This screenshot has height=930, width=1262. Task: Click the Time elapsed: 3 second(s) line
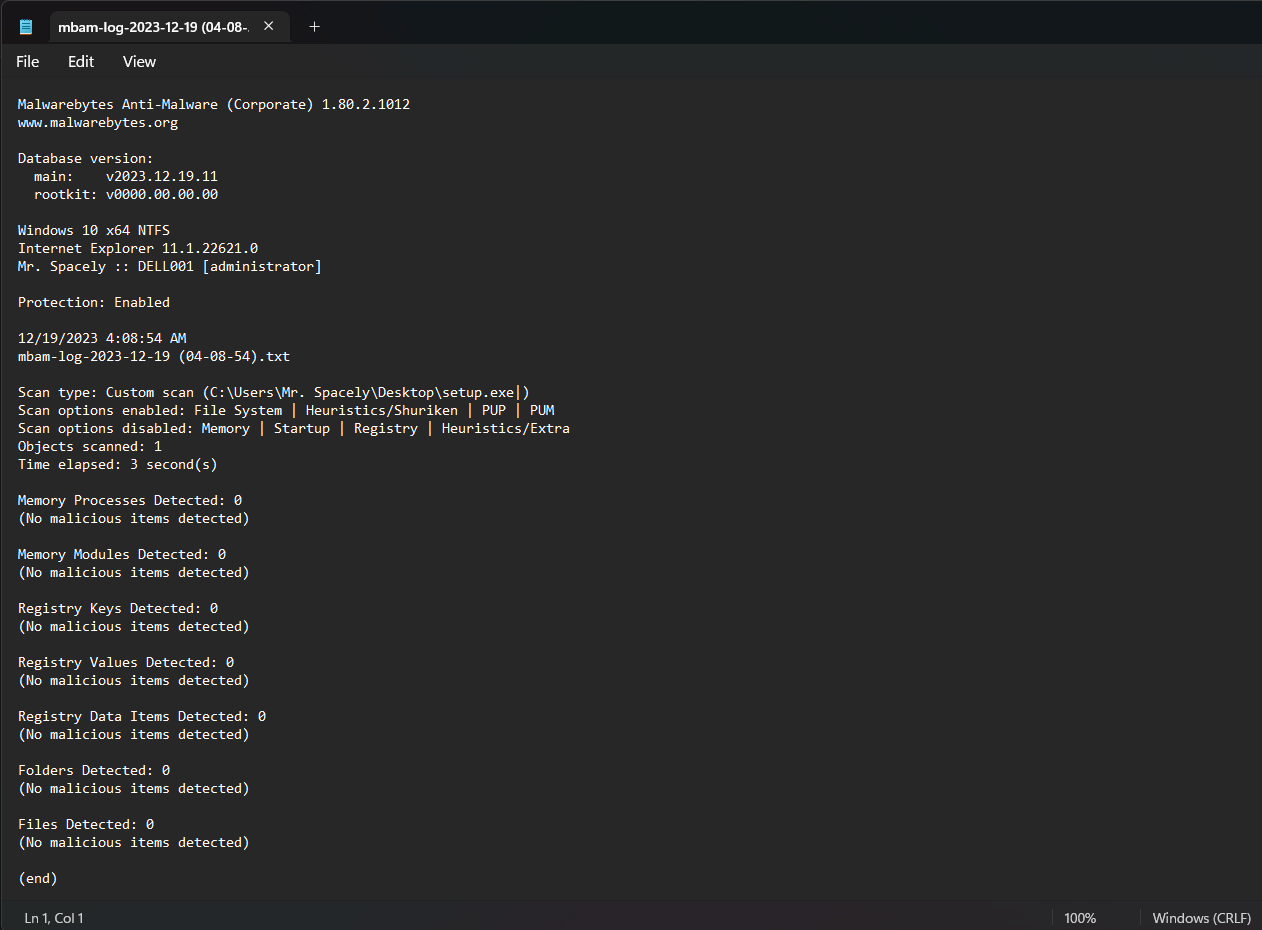click(118, 464)
